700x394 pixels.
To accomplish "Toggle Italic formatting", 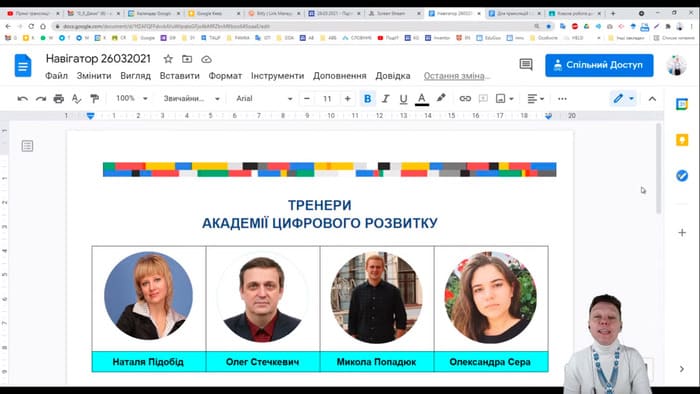I will tap(385, 99).
